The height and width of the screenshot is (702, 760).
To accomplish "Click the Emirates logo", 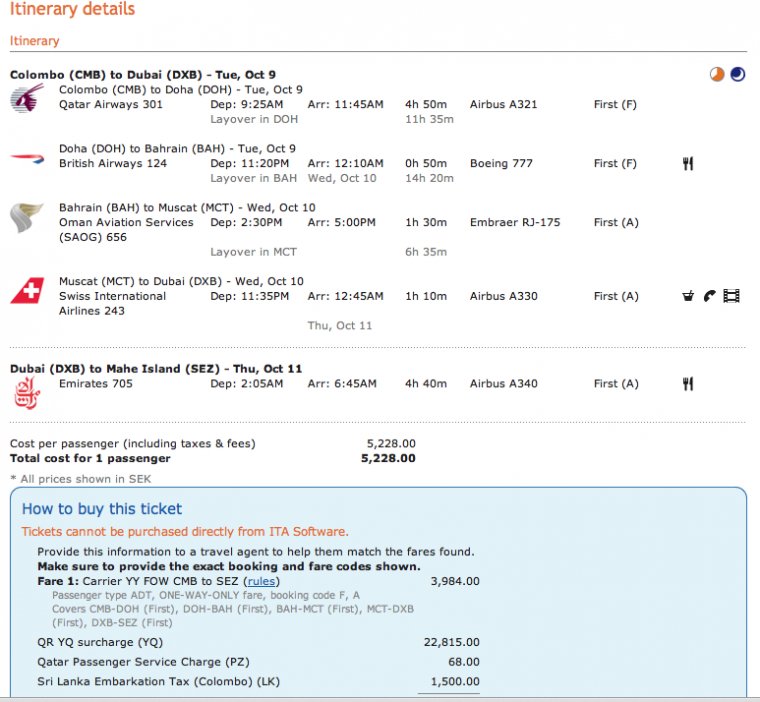I will click(26, 392).
